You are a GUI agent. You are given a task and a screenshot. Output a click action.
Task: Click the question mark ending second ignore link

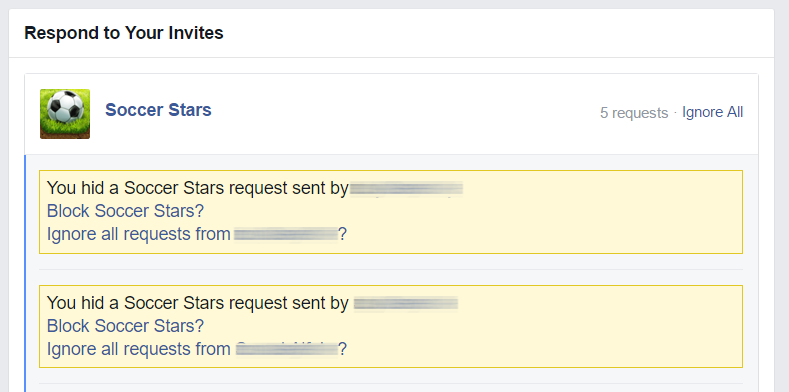click(x=343, y=349)
